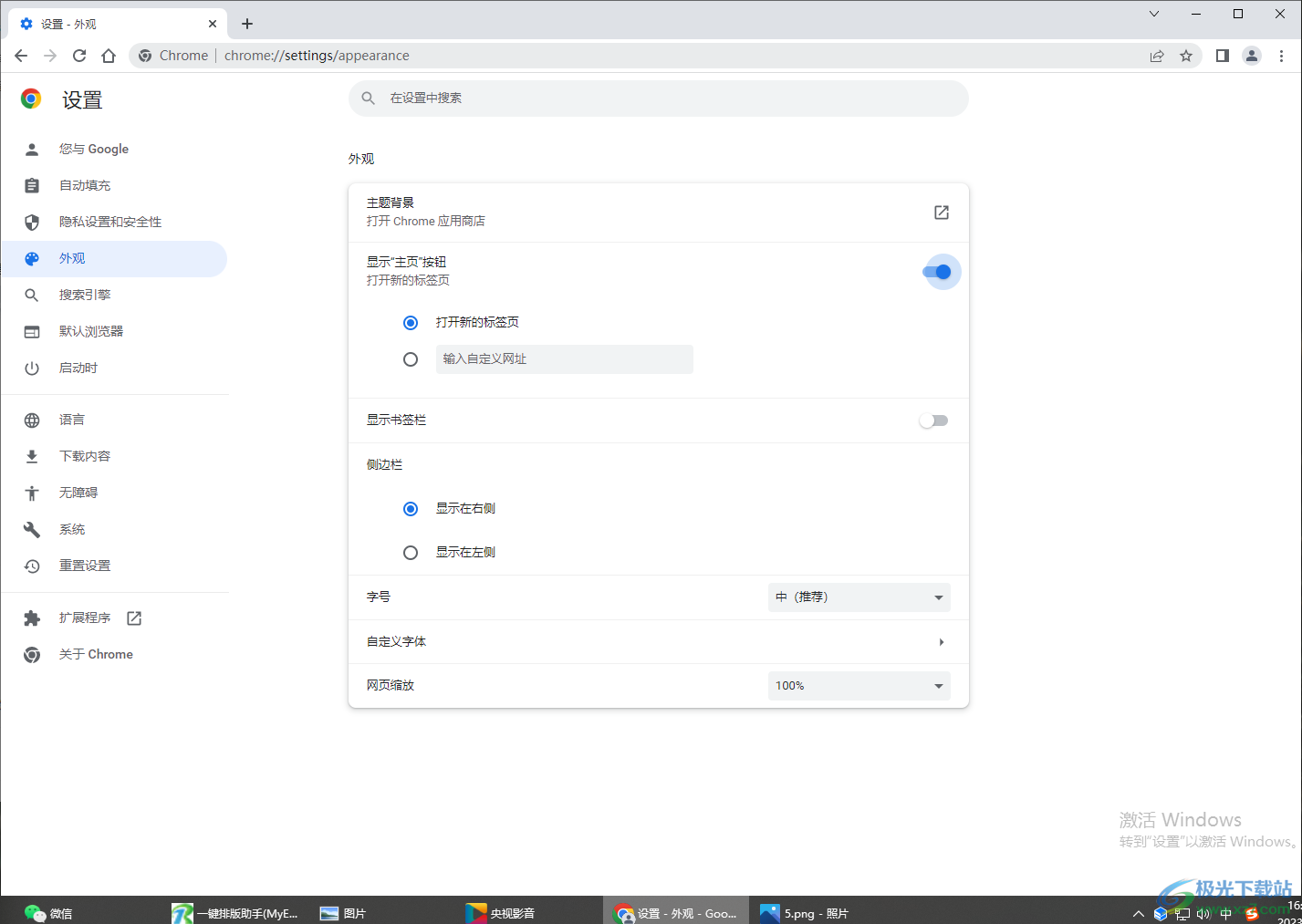Click the 外观 section heading text

361,159
